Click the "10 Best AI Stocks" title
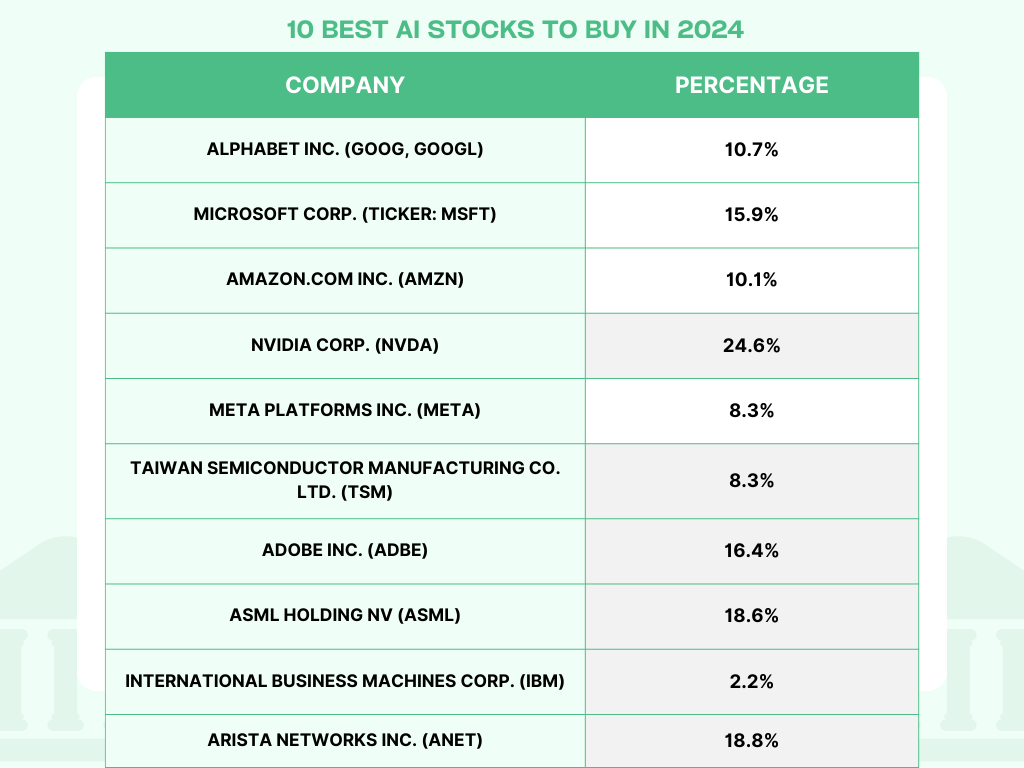Image resolution: width=1024 pixels, height=768 pixels. 515,29
